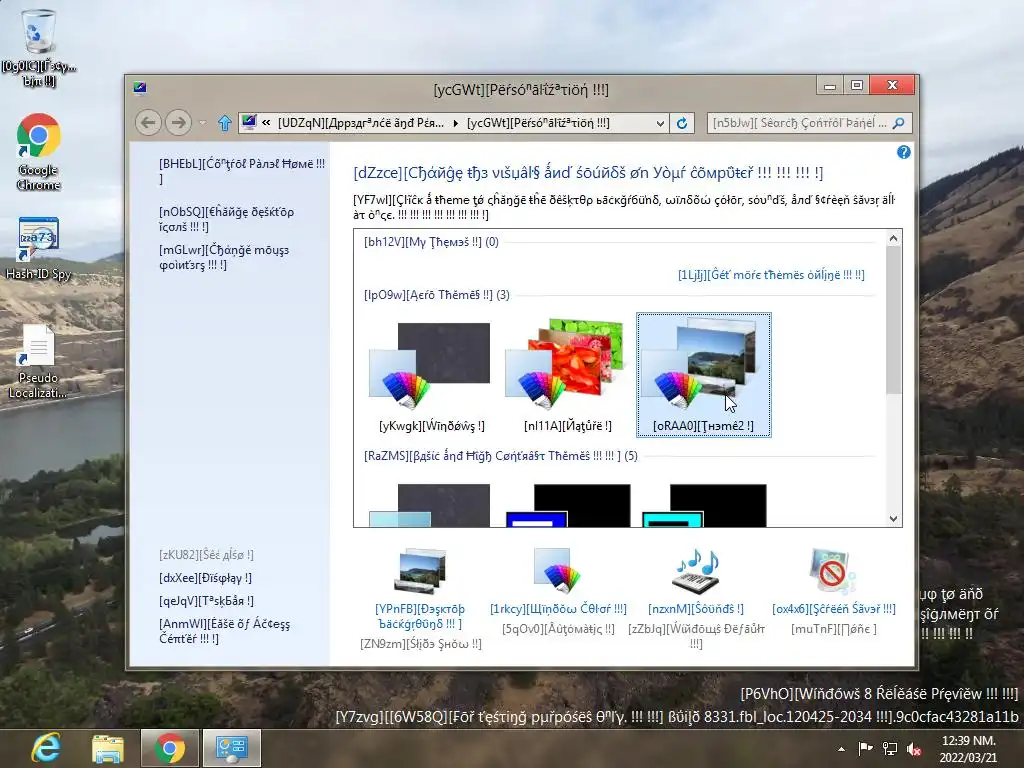
Task: Open the Window Color swatch icon
Action: tap(557, 570)
